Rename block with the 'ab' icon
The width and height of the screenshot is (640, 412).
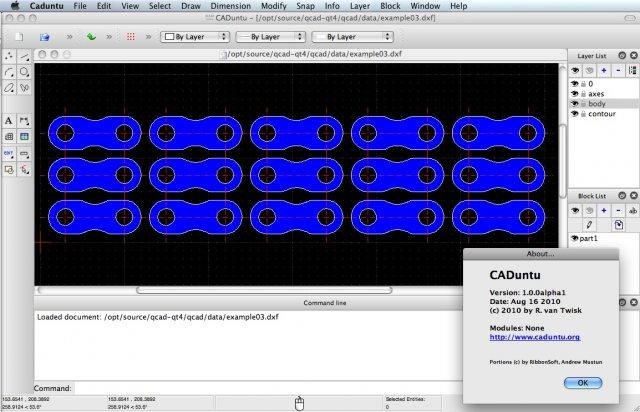tap(633, 211)
